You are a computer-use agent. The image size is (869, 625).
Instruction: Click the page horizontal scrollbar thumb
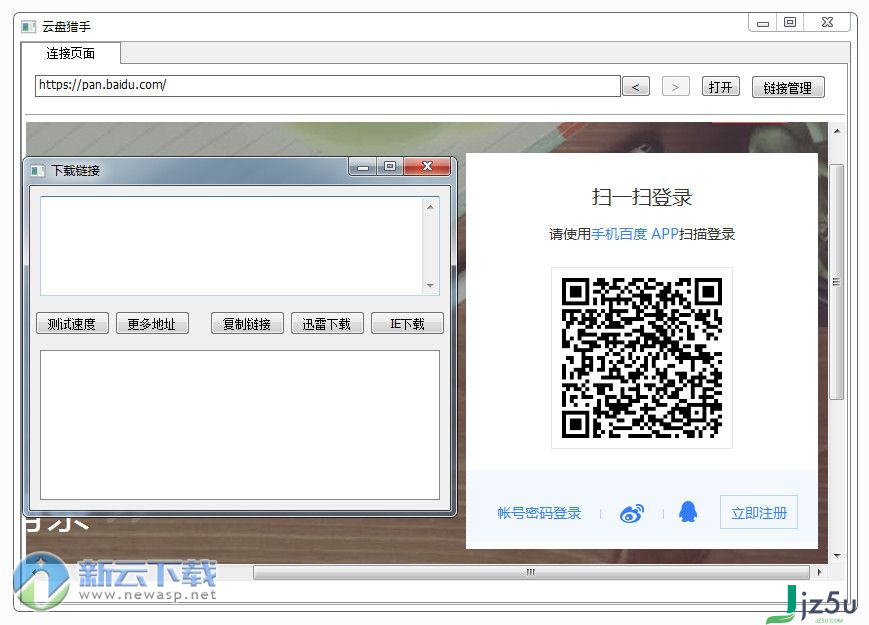[531, 572]
